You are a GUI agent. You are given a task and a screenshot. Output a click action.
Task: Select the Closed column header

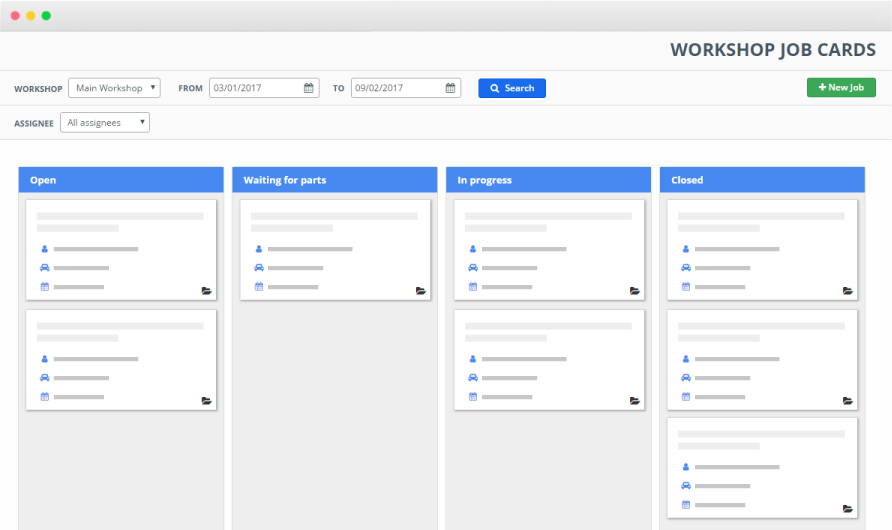762,180
